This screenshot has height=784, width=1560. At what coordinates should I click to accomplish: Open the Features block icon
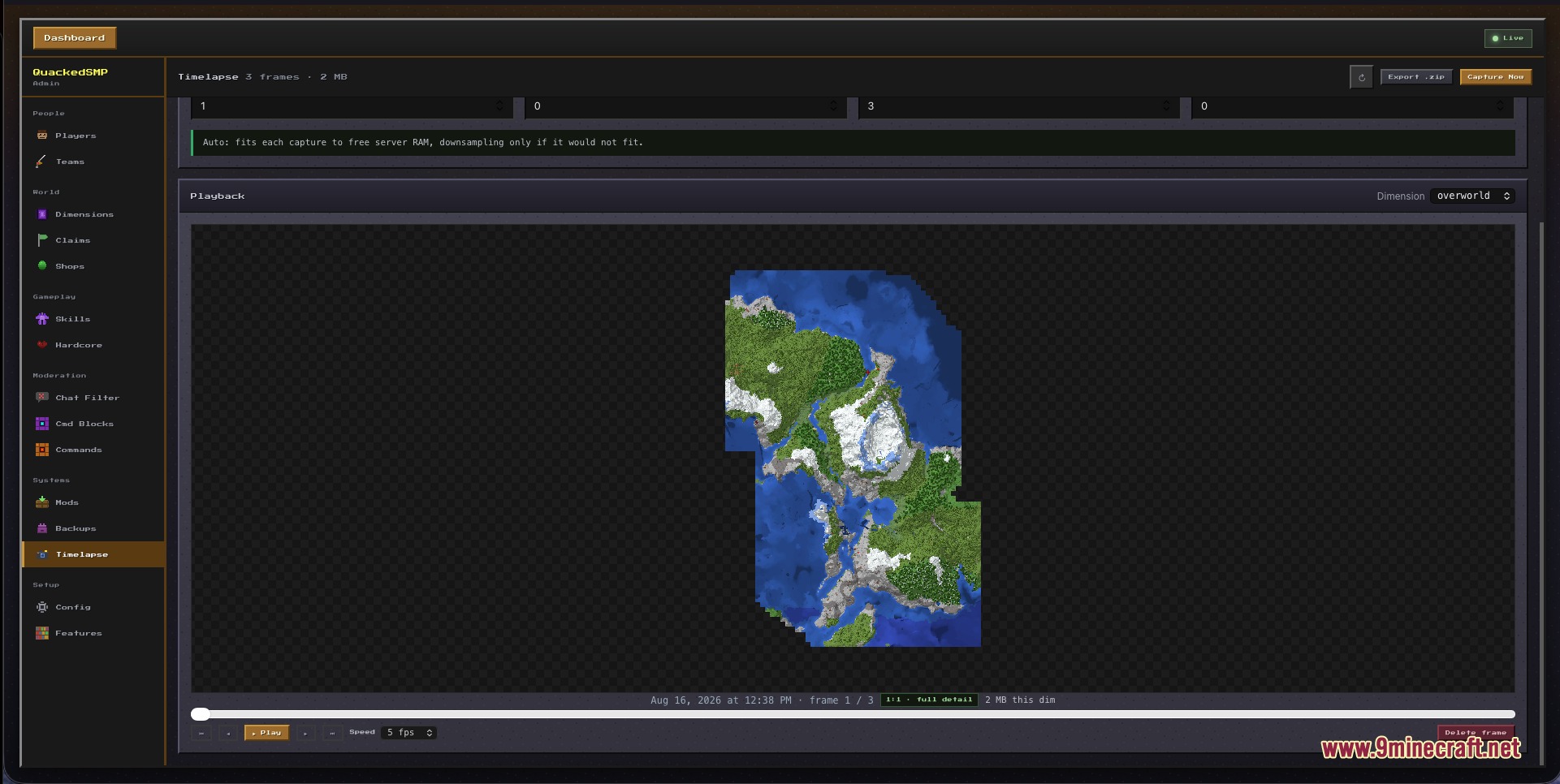42,633
